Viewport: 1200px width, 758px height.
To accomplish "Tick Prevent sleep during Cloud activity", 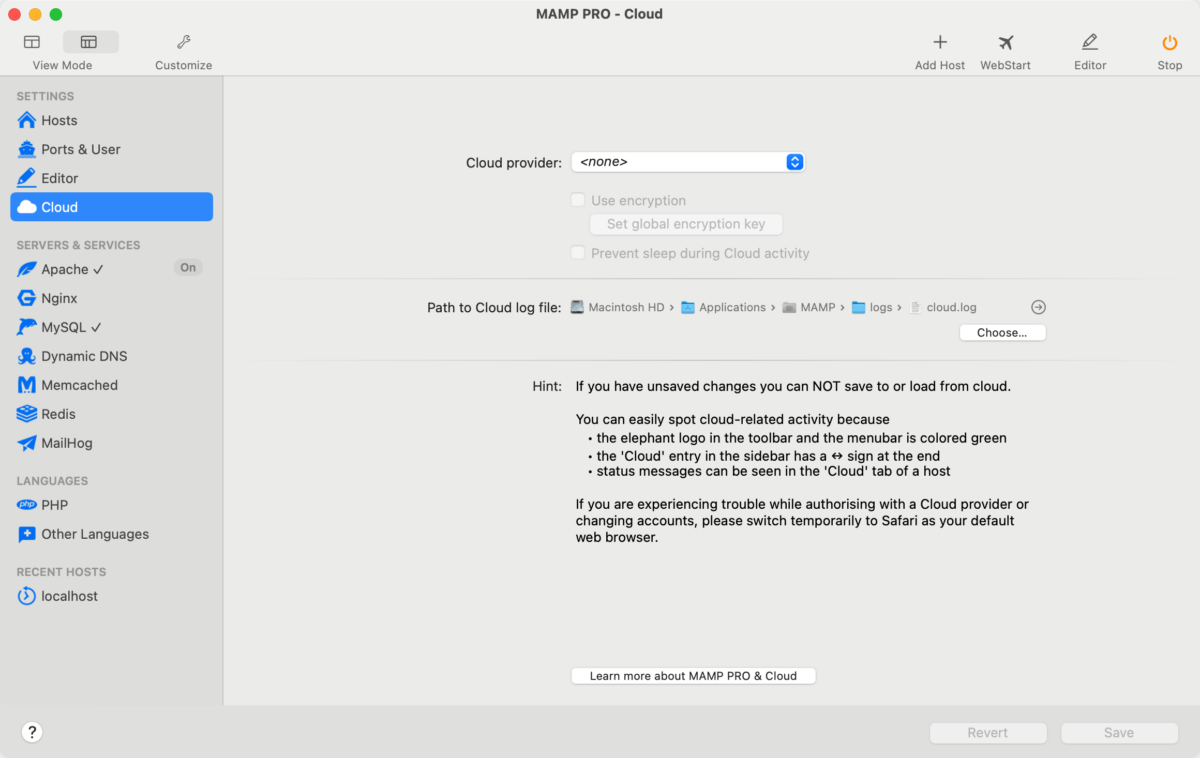I will click(578, 253).
